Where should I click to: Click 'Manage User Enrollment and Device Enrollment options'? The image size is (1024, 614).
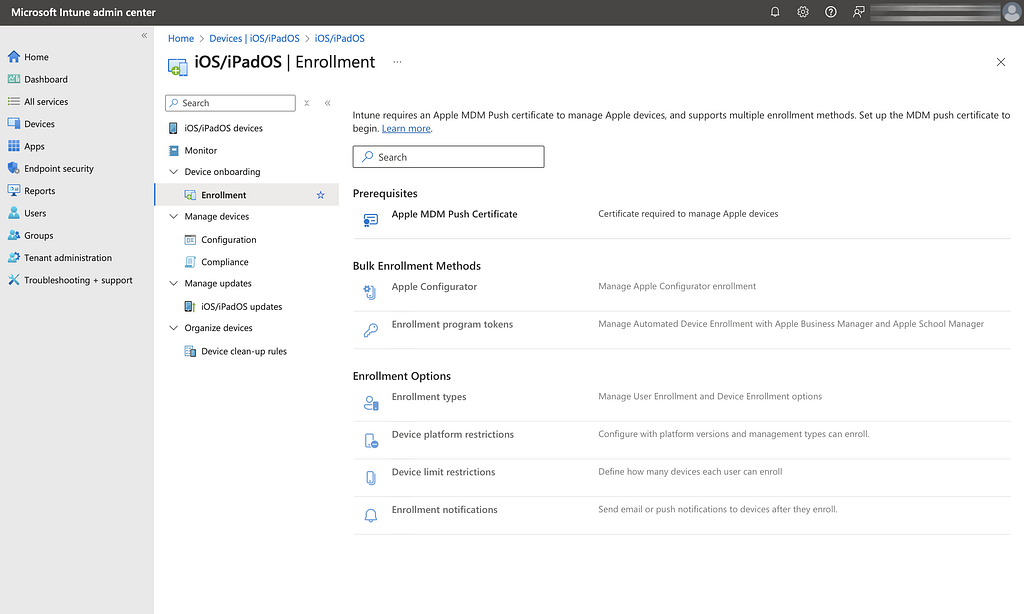pyautogui.click(x=710, y=396)
